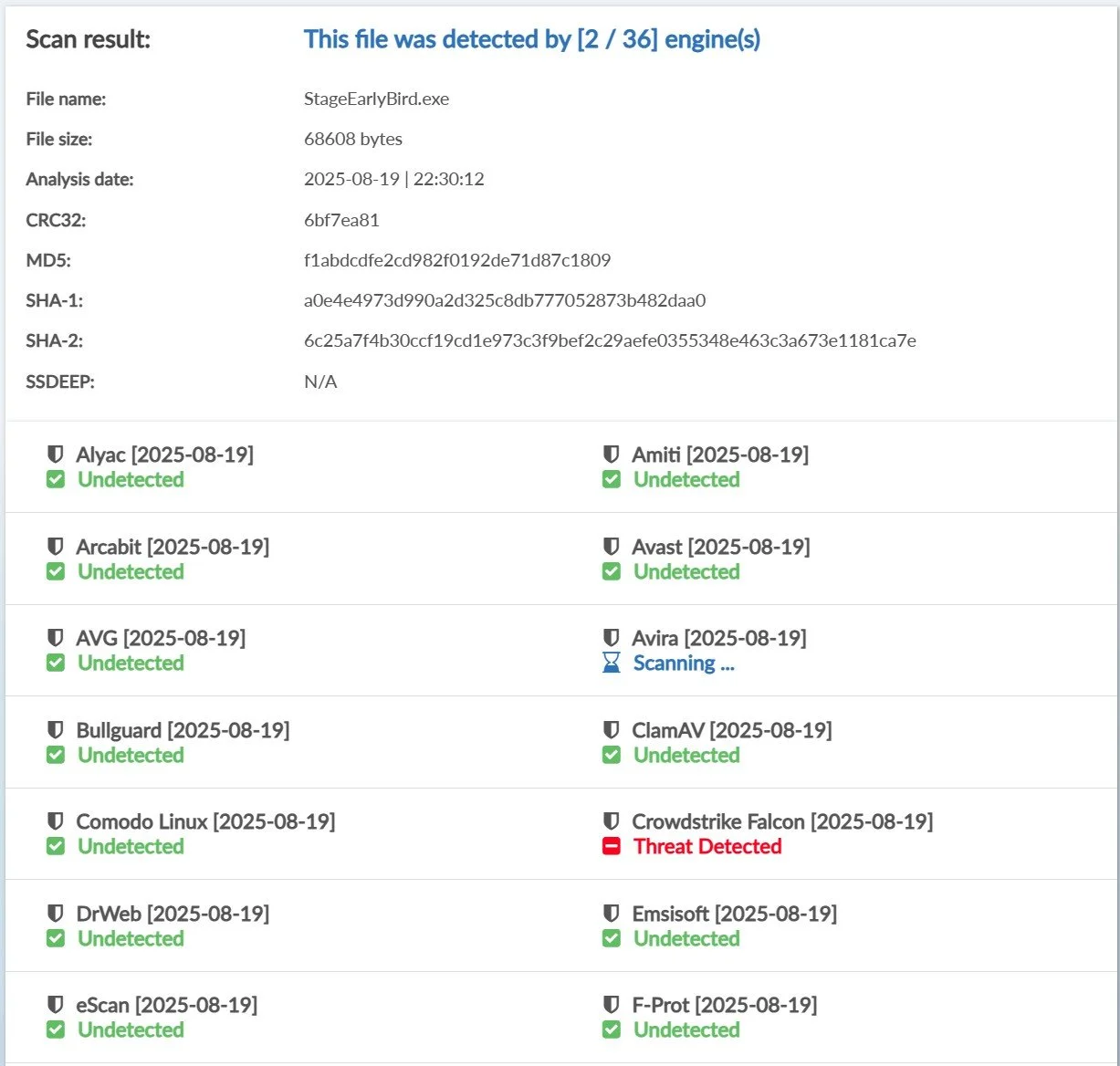Click the shield icon beside AVG
Screen dimensions: 1120x1066
pyautogui.click(x=56, y=637)
